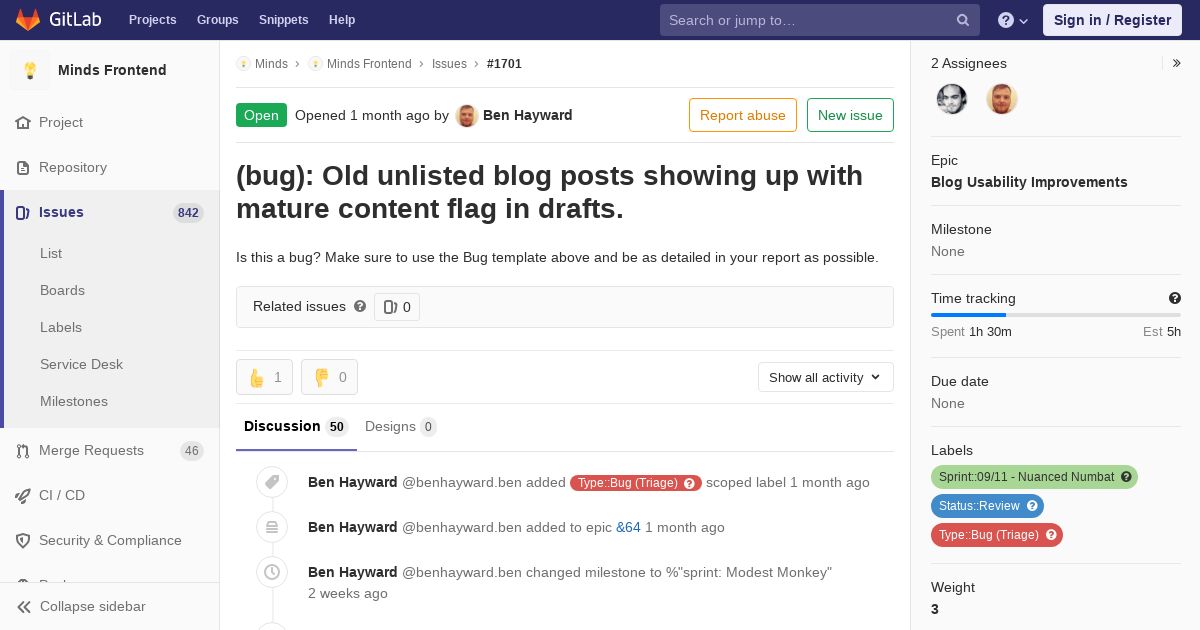Click the Sprint label help icon
Image resolution: width=1200 pixels, height=630 pixels.
1126,477
